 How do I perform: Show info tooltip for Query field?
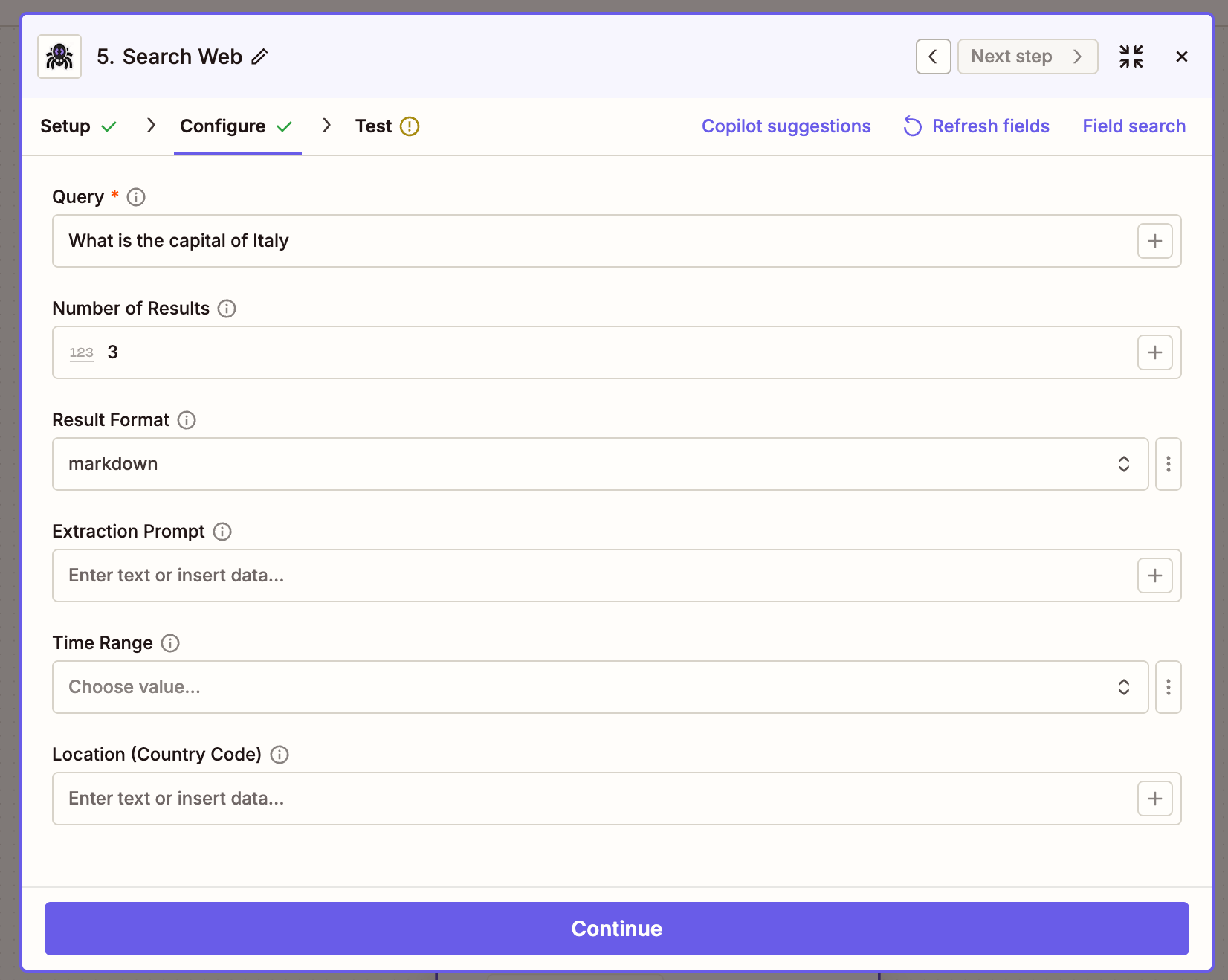click(136, 197)
